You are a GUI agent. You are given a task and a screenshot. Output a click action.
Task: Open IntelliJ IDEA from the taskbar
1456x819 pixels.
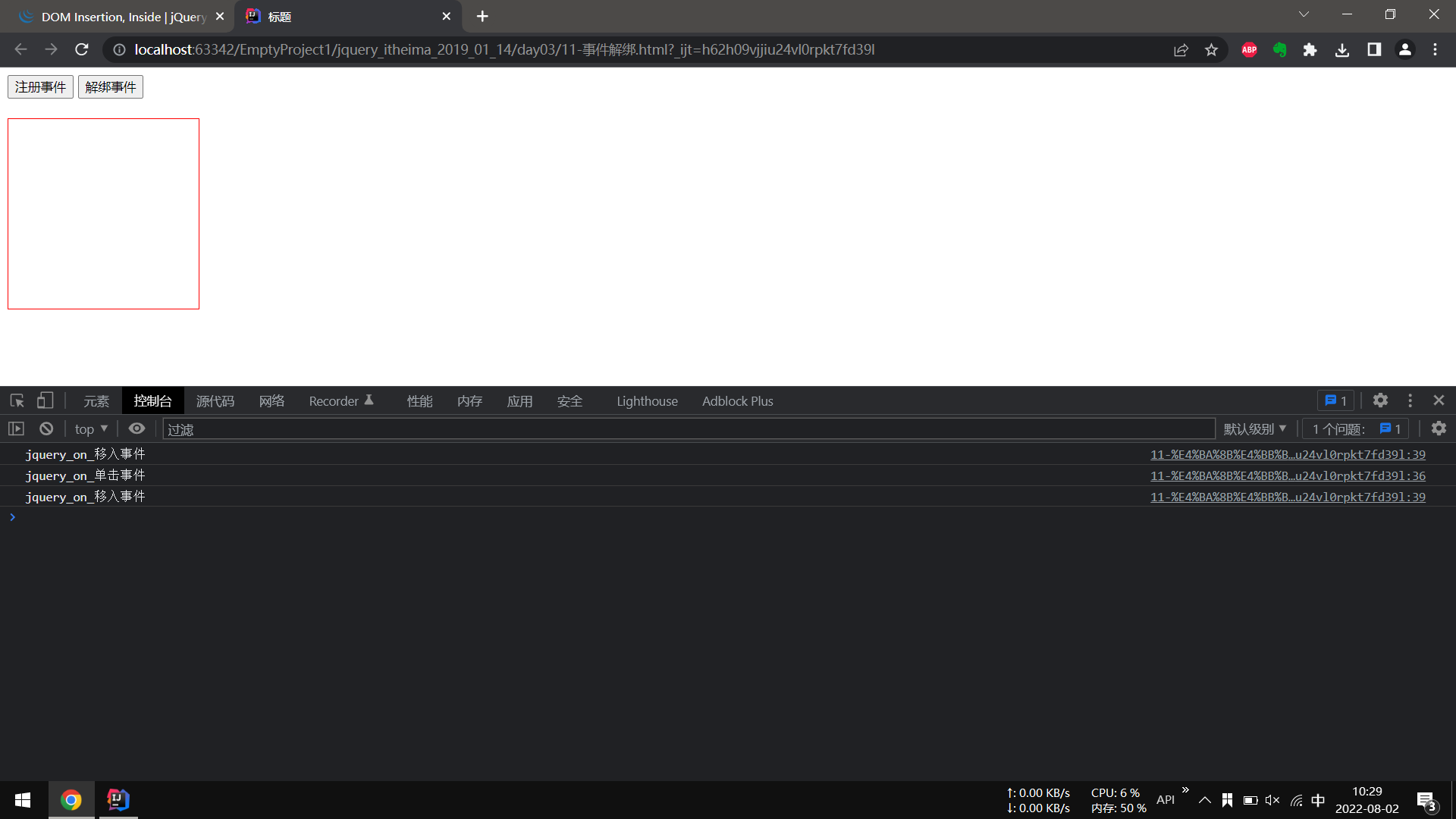118,800
